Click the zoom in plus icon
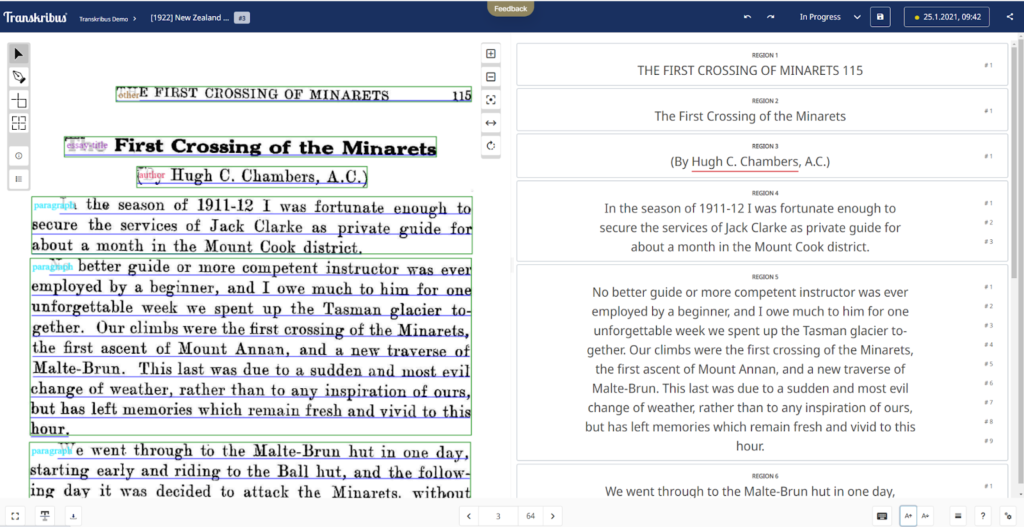Viewport: 1024px width, 527px height. [491, 54]
